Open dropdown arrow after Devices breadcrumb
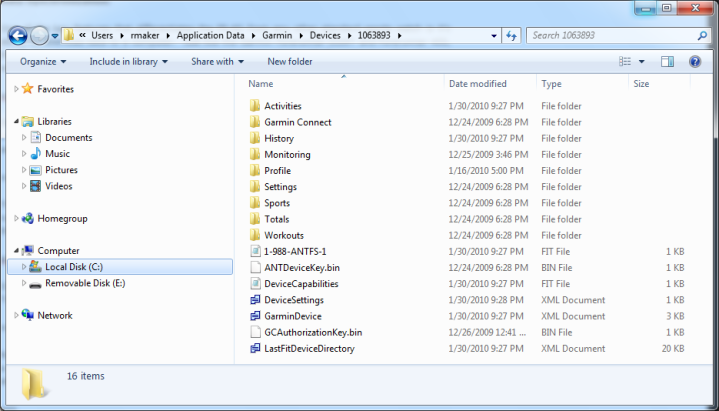The image size is (719, 411). tap(349, 35)
